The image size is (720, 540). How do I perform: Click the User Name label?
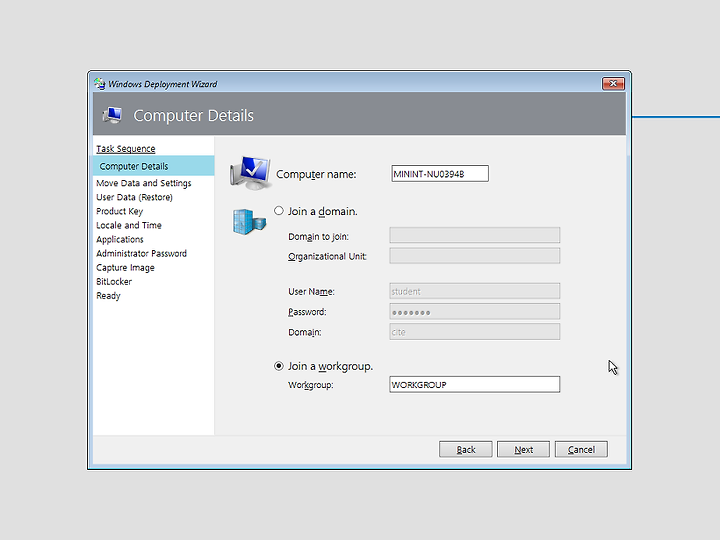click(x=311, y=292)
